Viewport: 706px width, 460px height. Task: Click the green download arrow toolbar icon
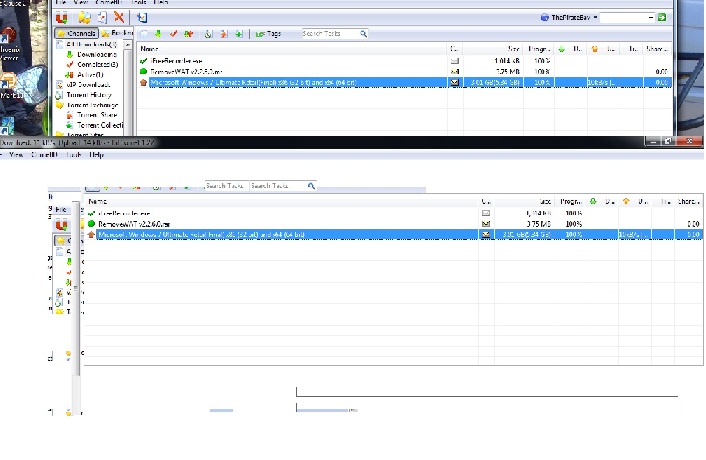[x=159, y=34]
